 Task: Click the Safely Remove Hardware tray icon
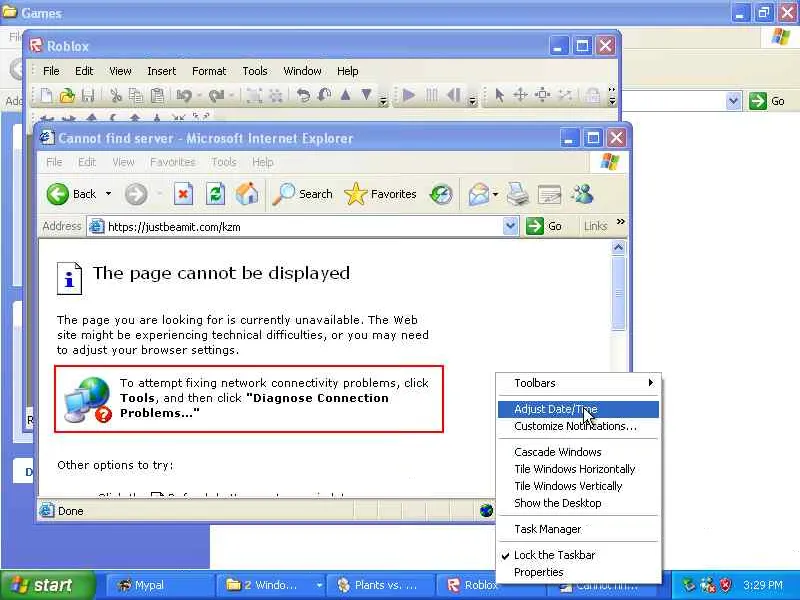pyautogui.click(x=689, y=585)
